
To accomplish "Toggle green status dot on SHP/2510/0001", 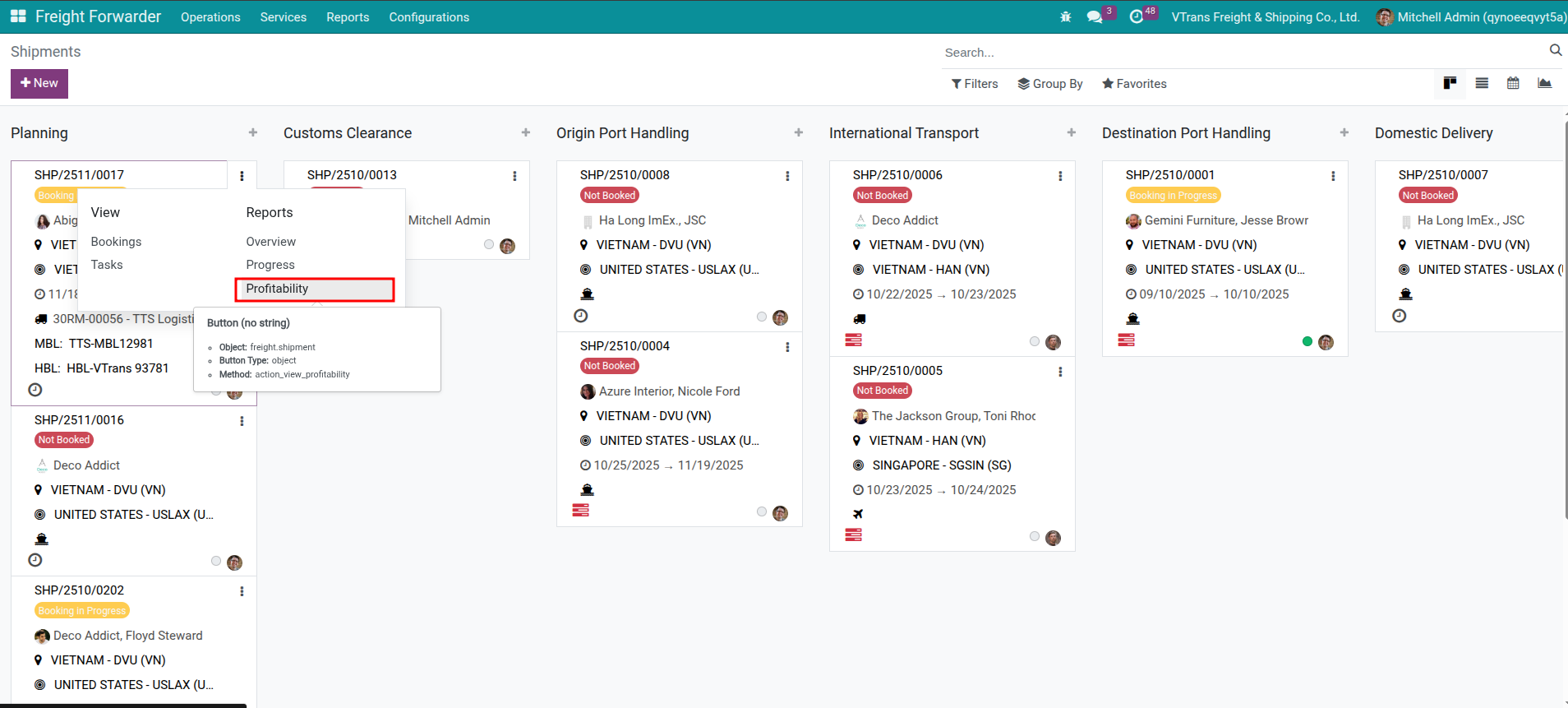I will coord(1307,341).
